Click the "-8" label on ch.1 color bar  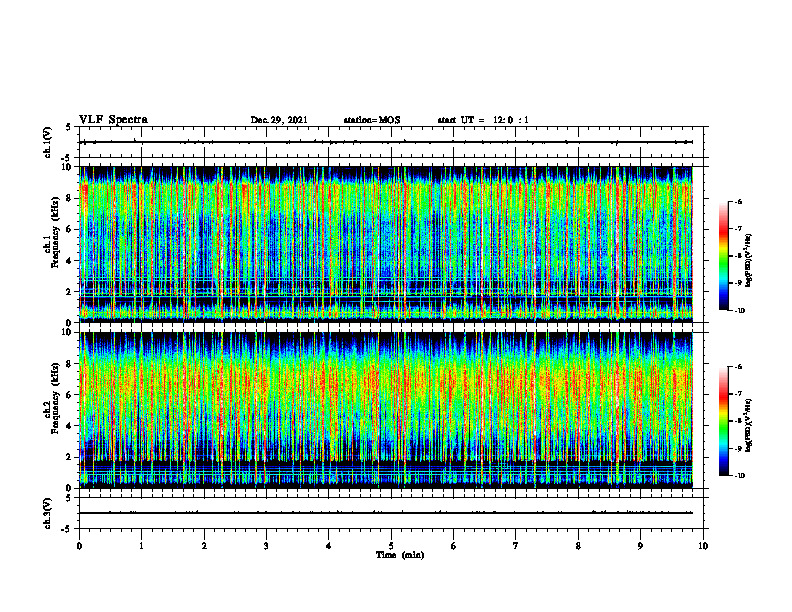(x=738, y=256)
